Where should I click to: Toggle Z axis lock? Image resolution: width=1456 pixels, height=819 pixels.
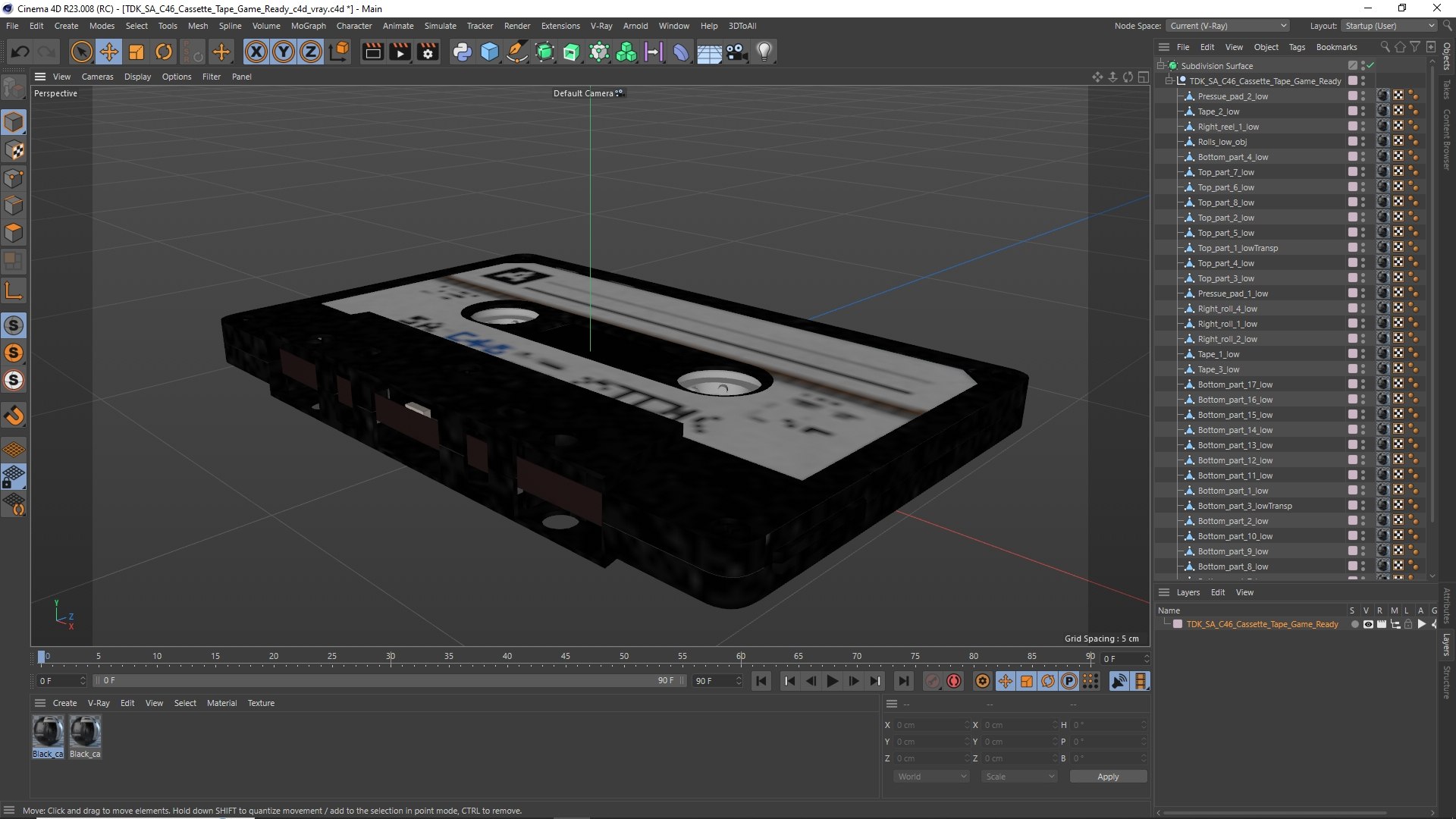click(311, 52)
